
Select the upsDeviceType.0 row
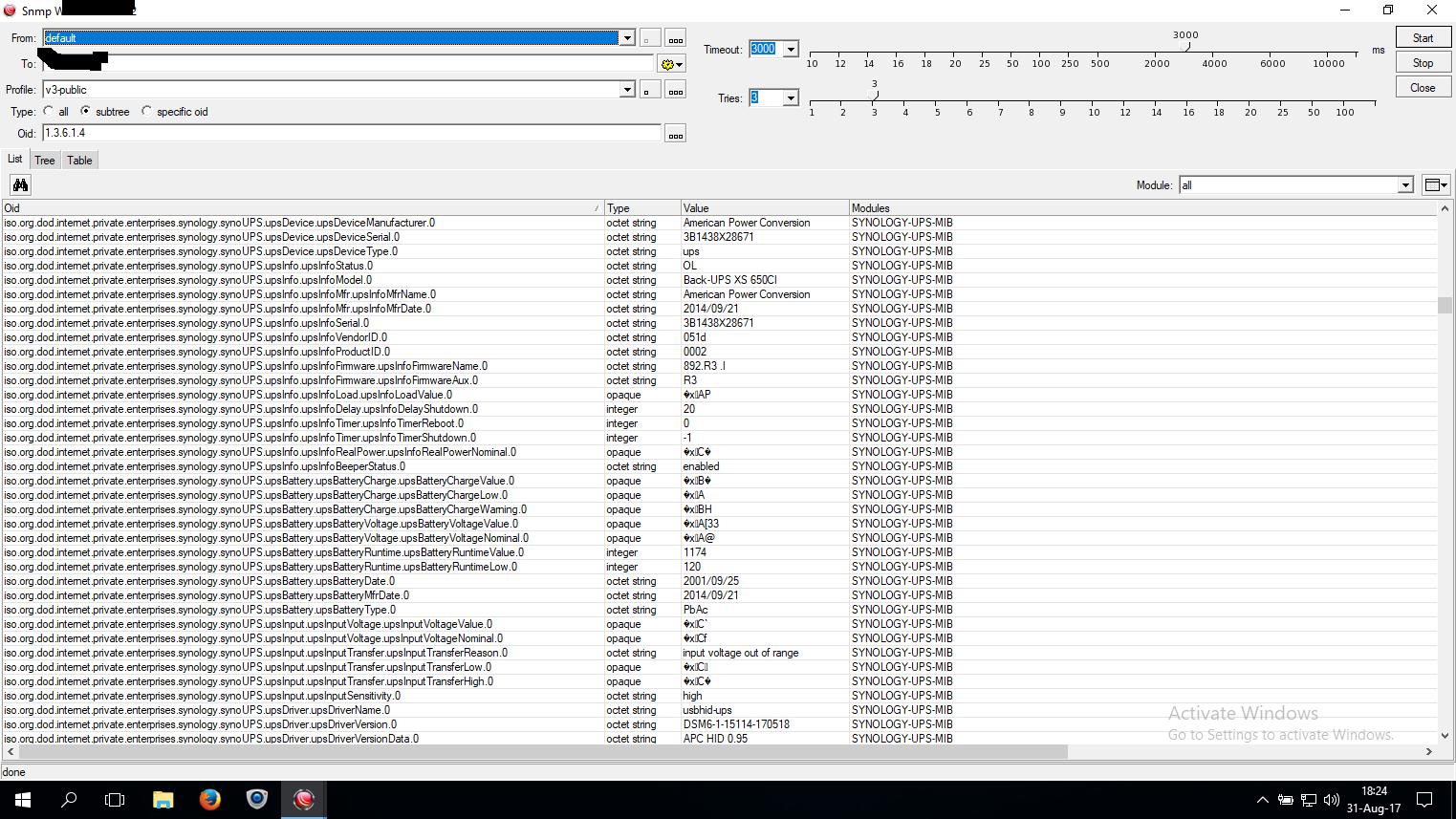coord(719,251)
